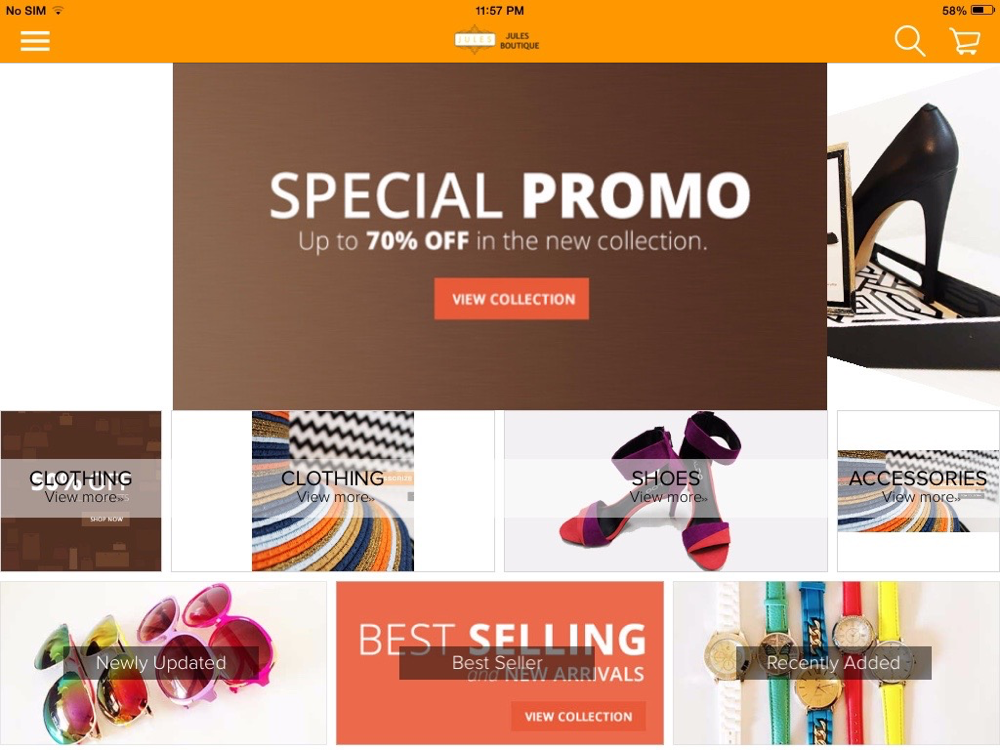This screenshot has width=1000, height=750.
Task: Tap the search magnifier icon
Action: coord(909,41)
